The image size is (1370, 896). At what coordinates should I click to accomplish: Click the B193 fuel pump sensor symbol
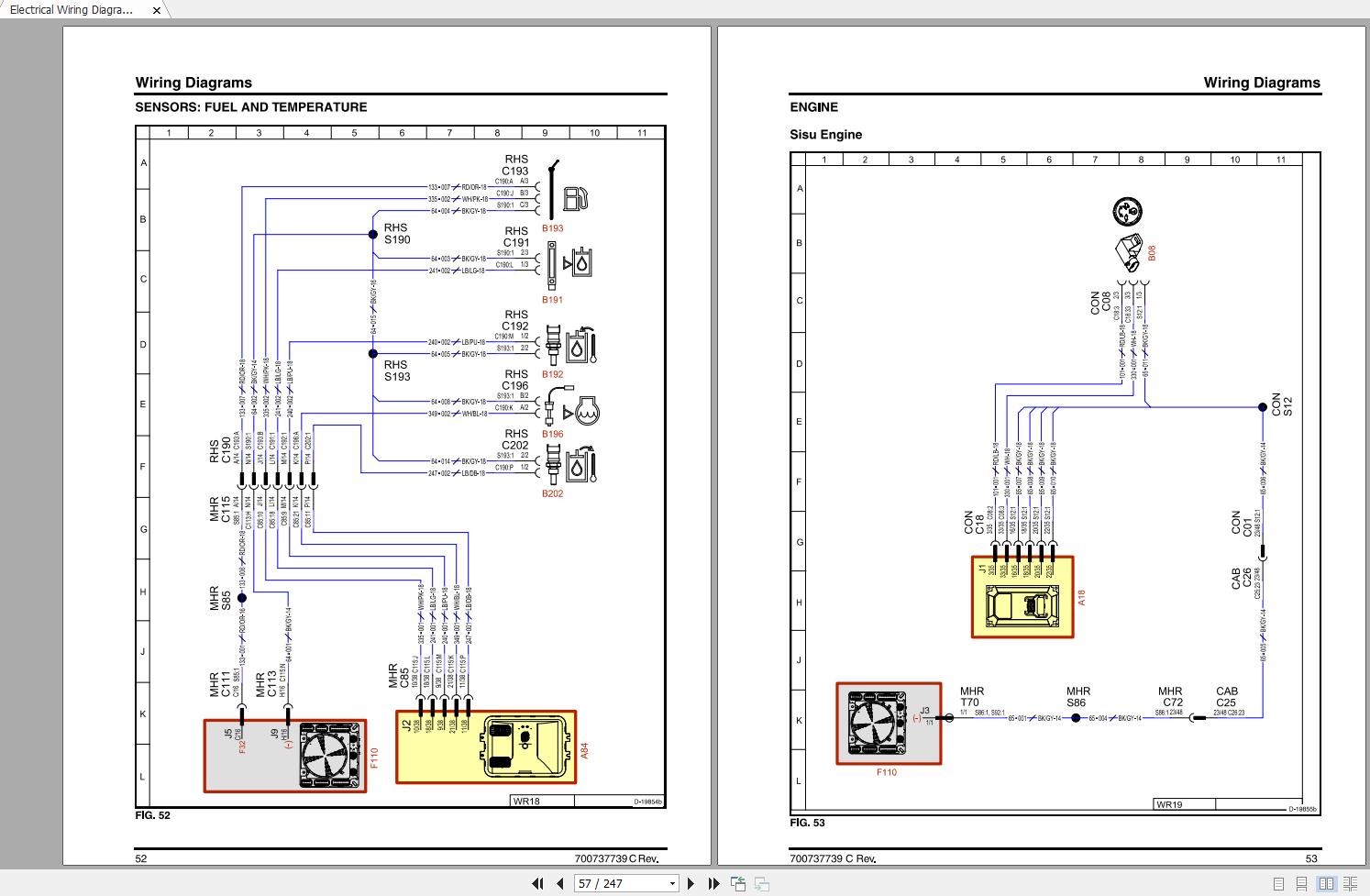[575, 198]
